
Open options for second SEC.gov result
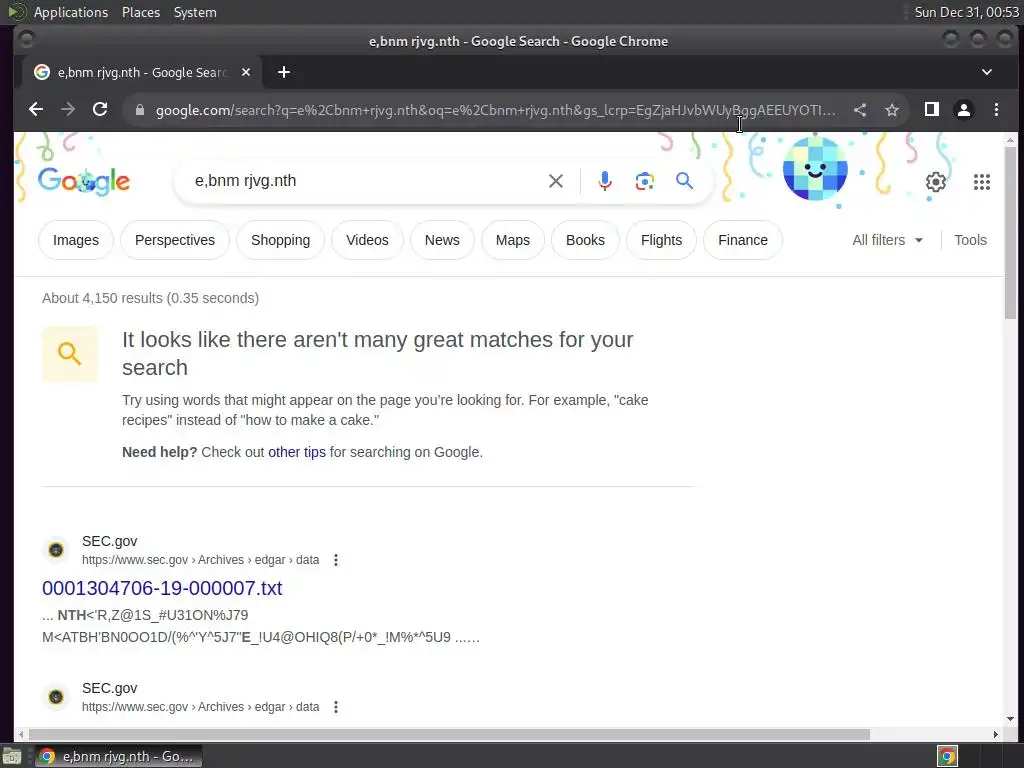point(336,707)
